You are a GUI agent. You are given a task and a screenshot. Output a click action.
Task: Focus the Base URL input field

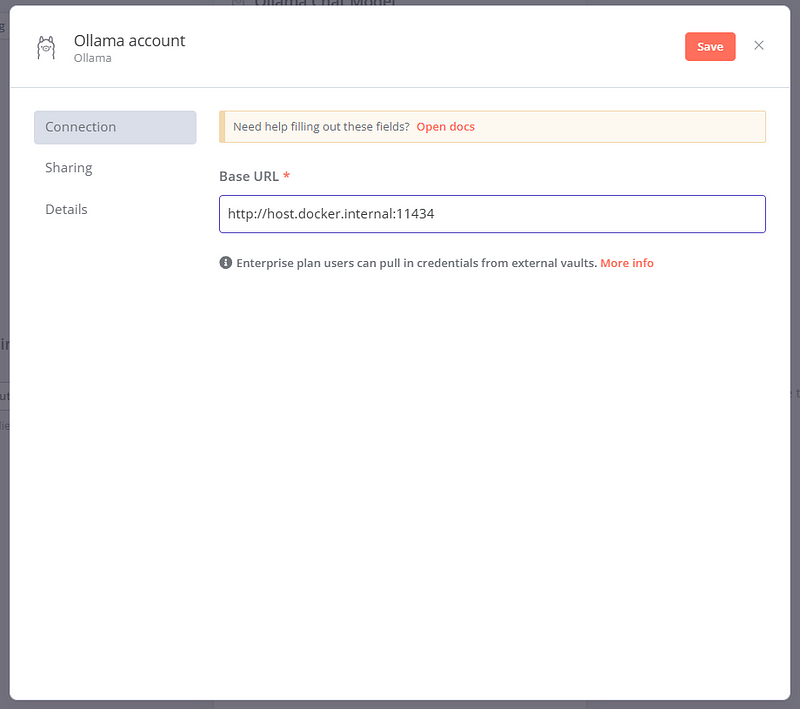[492, 214]
